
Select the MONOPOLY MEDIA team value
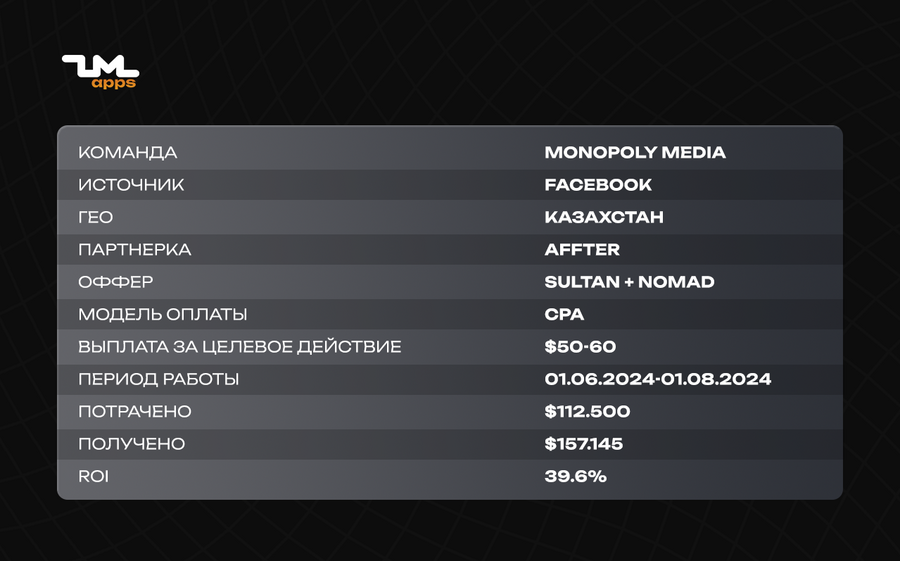pyautogui.click(x=635, y=152)
